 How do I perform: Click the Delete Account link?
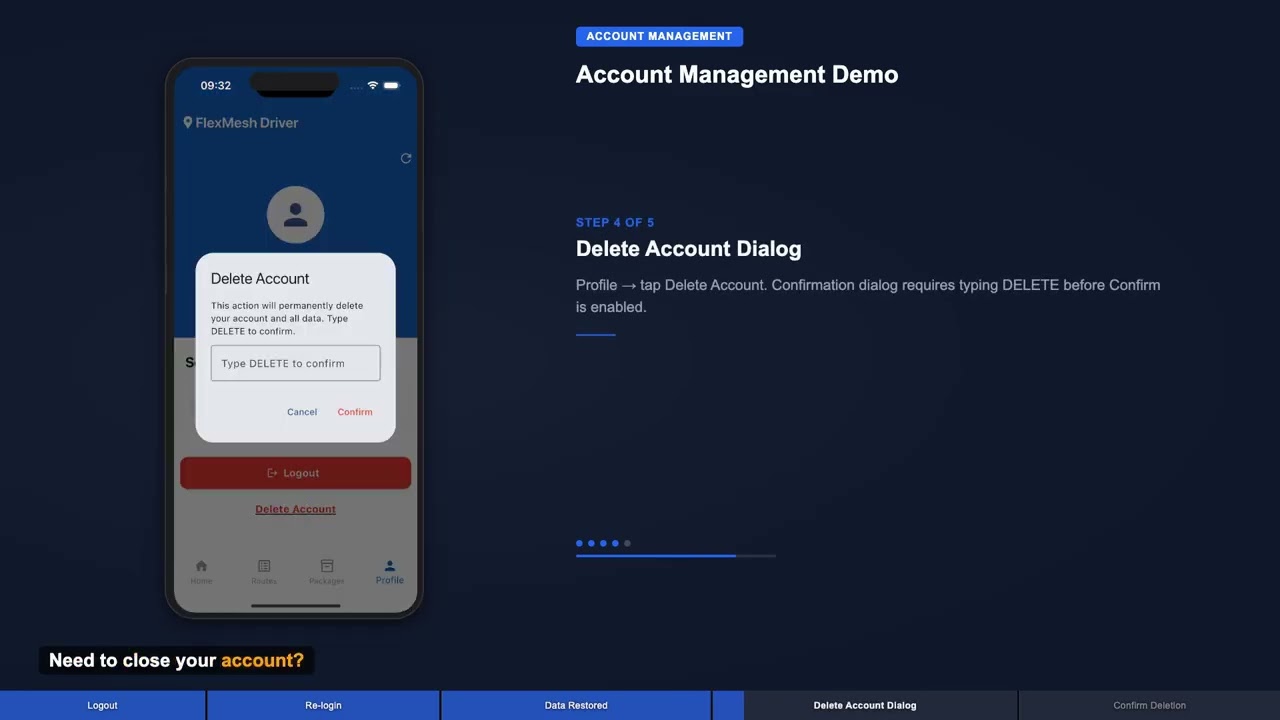(295, 509)
